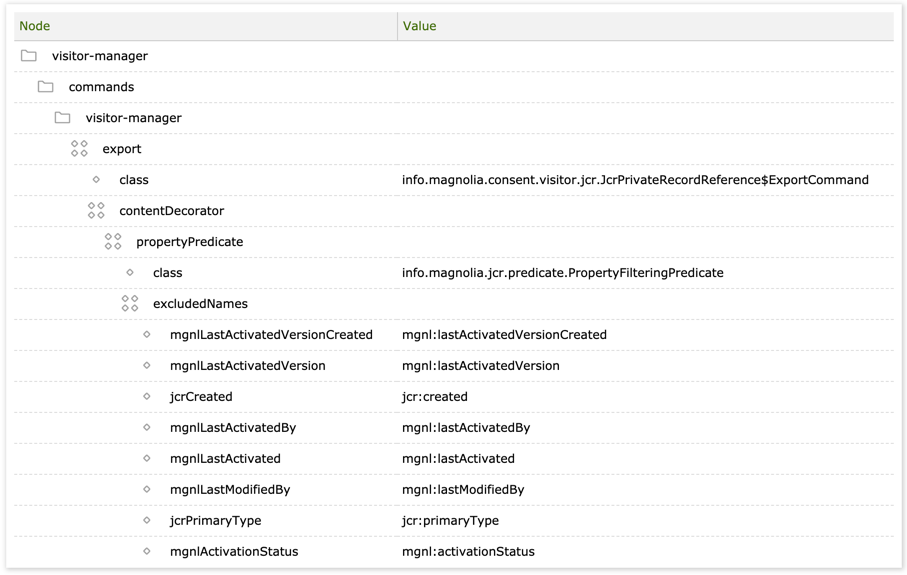Click the value jcr:primaryType
Image resolution: width=907 pixels, height=575 pixels.
point(450,521)
